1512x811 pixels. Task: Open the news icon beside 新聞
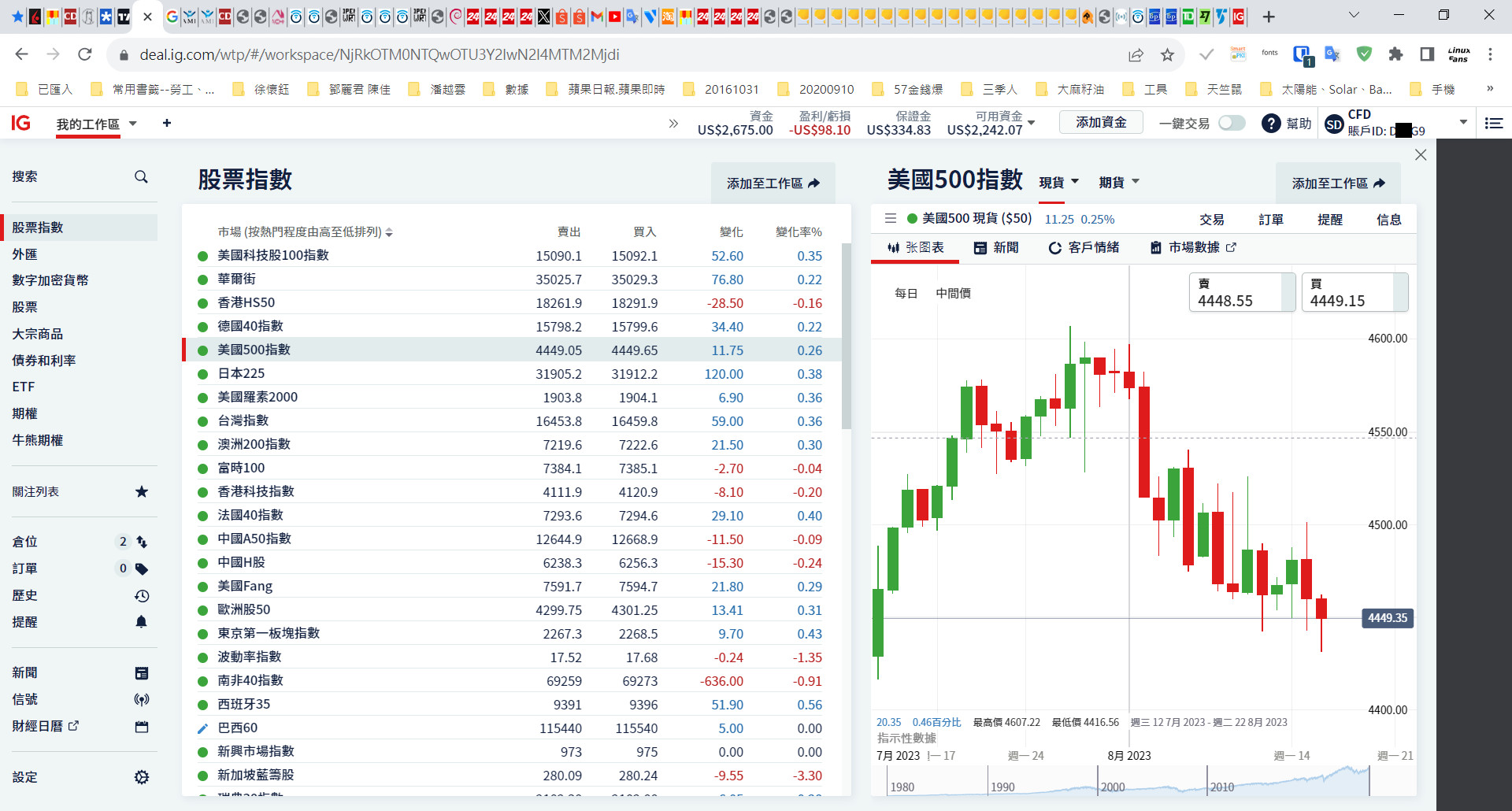142,673
